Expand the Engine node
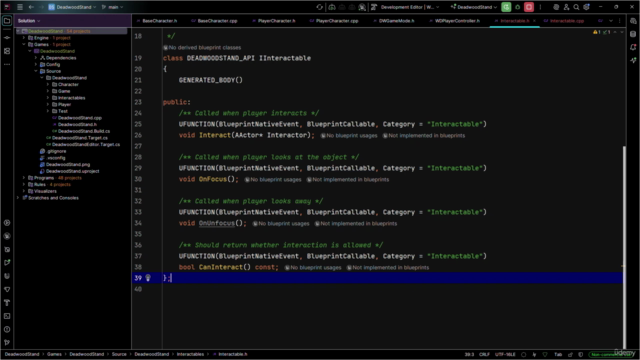 [24, 38]
